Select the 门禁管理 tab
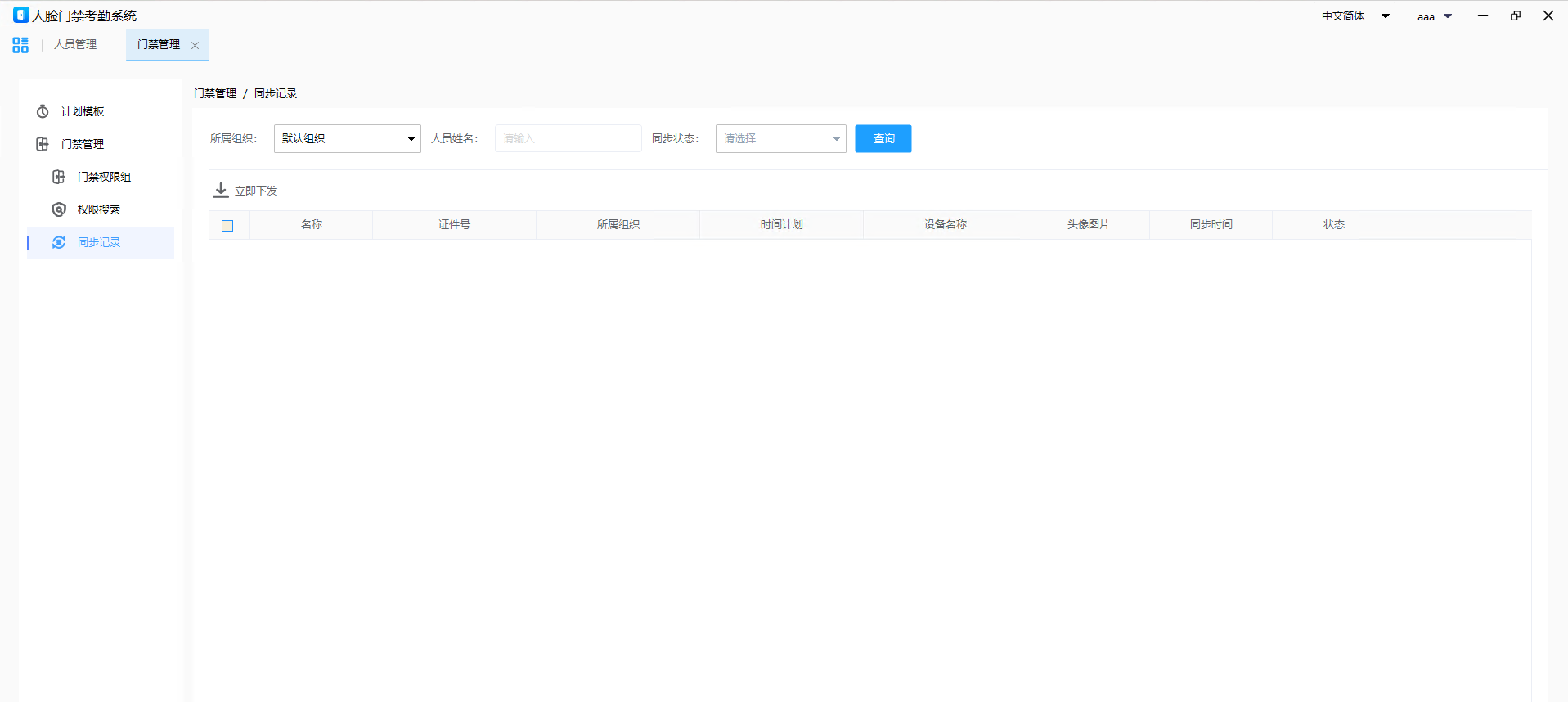This screenshot has height=702, width=1568. [159, 45]
